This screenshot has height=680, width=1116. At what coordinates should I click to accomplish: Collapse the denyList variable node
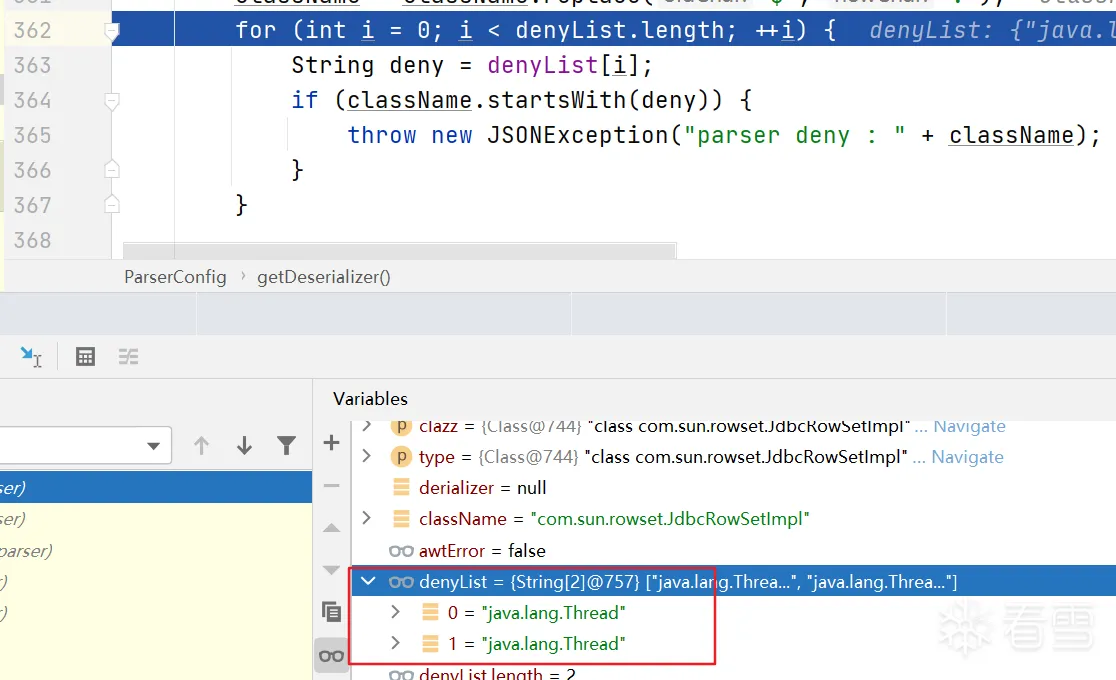pos(367,581)
